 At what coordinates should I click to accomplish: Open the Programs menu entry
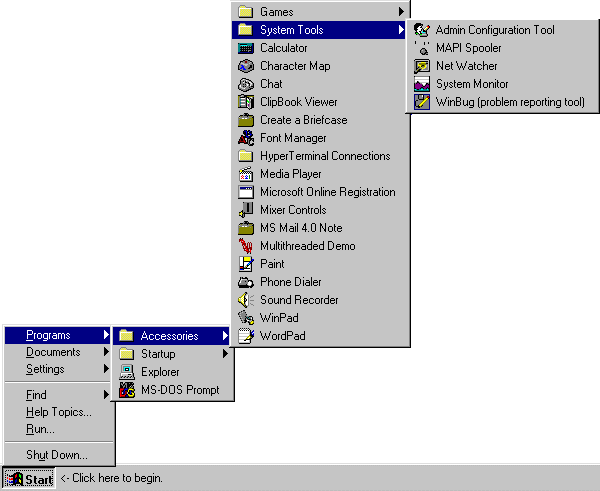point(58,335)
